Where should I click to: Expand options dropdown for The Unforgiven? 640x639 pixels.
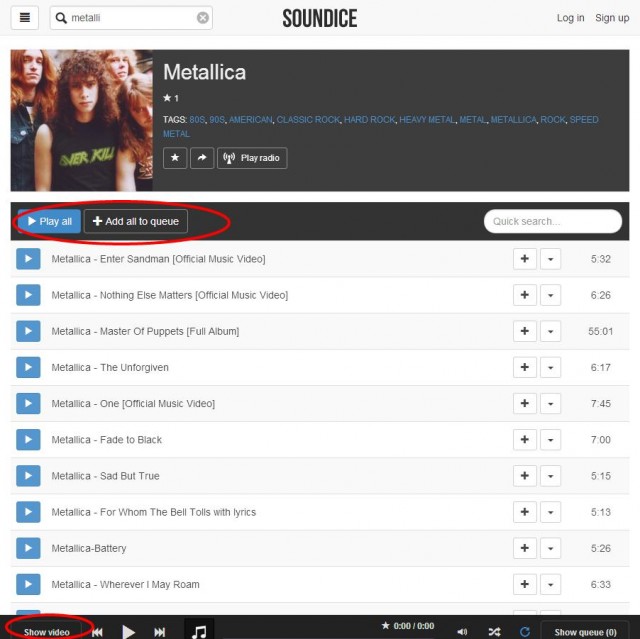[x=551, y=367]
